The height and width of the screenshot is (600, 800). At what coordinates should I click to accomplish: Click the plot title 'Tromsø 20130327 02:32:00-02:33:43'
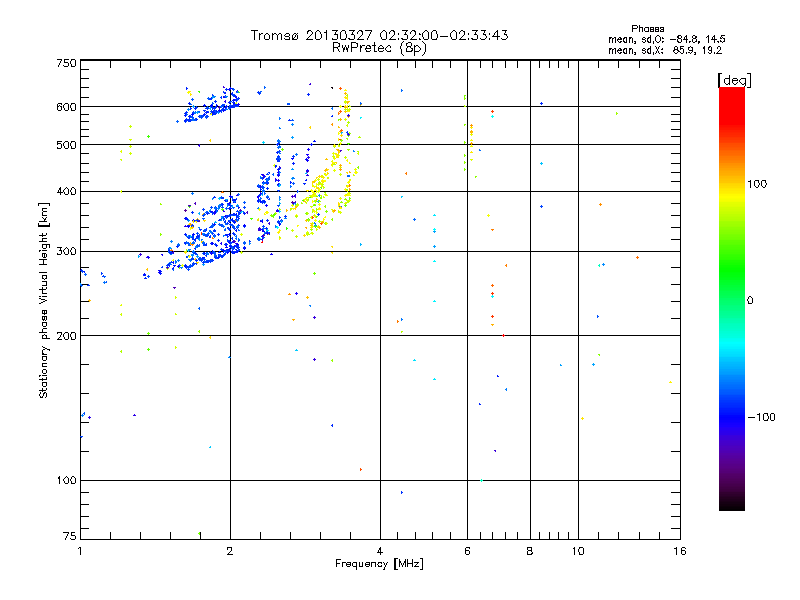pyautogui.click(x=379, y=35)
